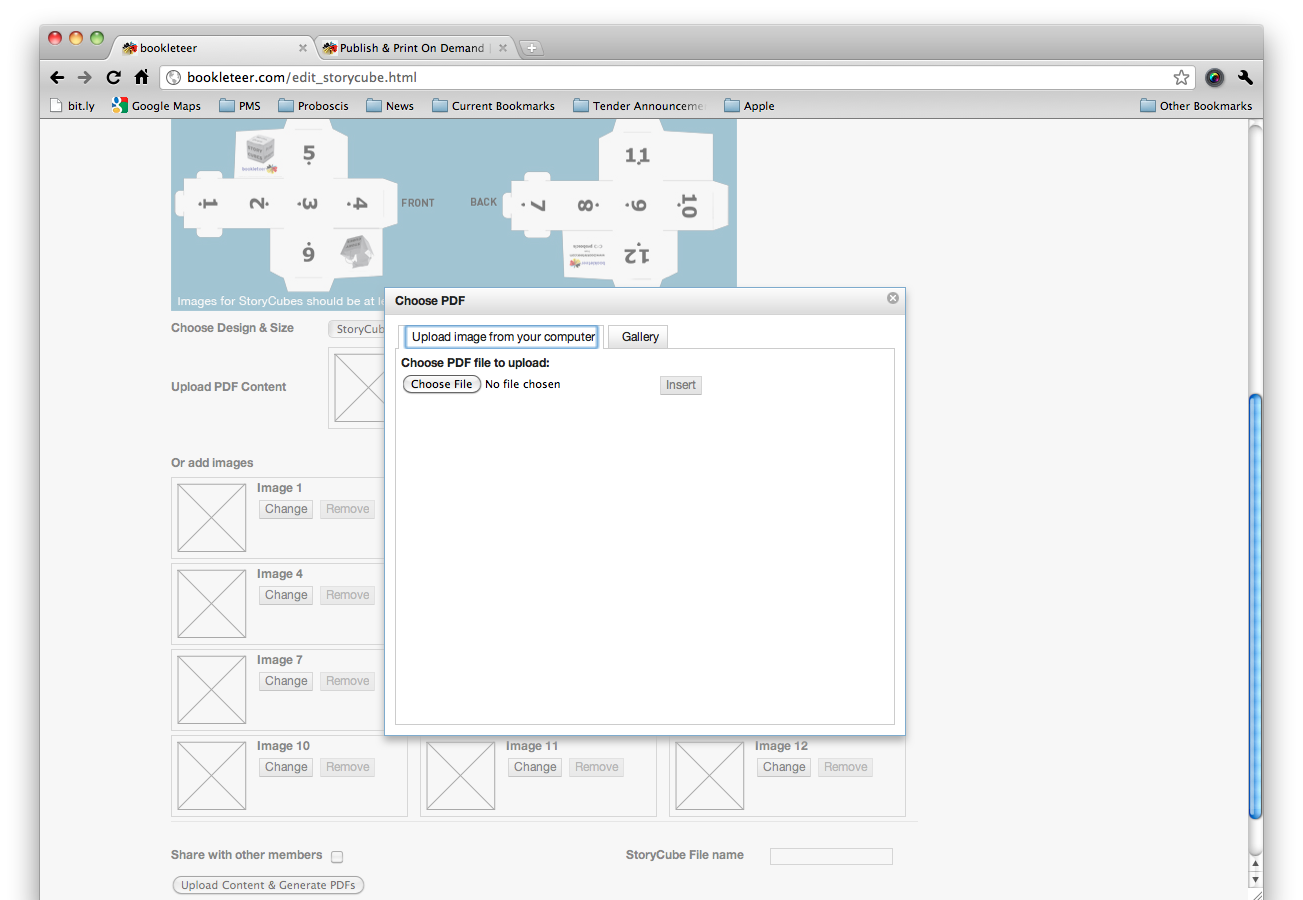Close the bookleteer browser tab
Image resolution: width=1303 pixels, height=900 pixels.
[x=303, y=48]
